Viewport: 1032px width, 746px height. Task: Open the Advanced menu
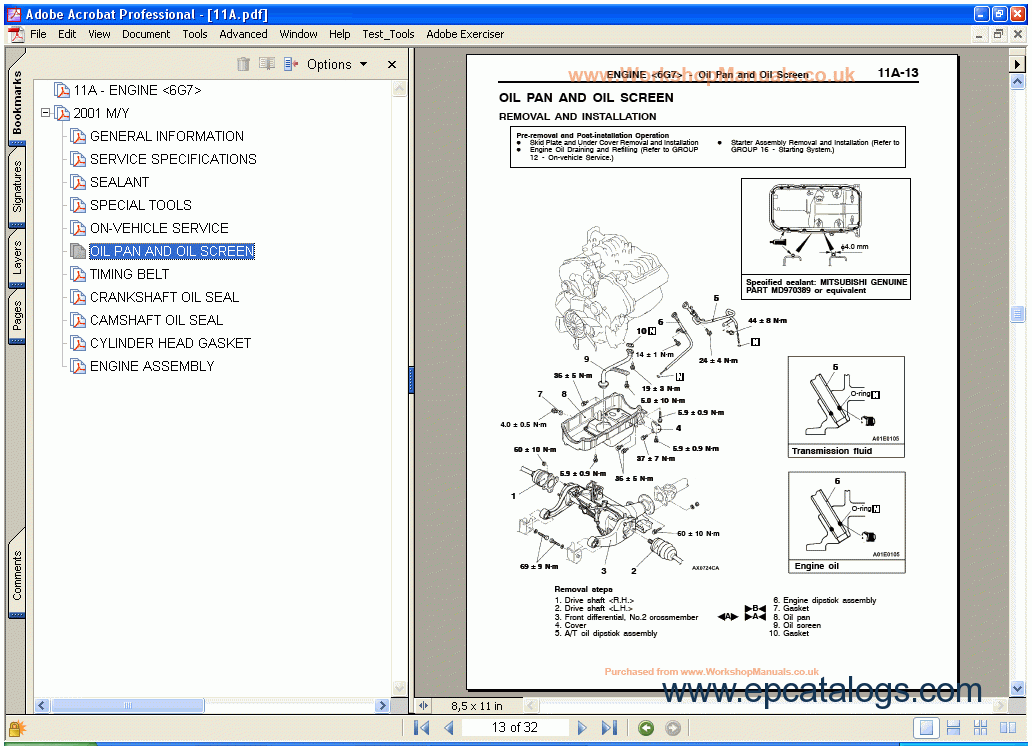point(244,34)
